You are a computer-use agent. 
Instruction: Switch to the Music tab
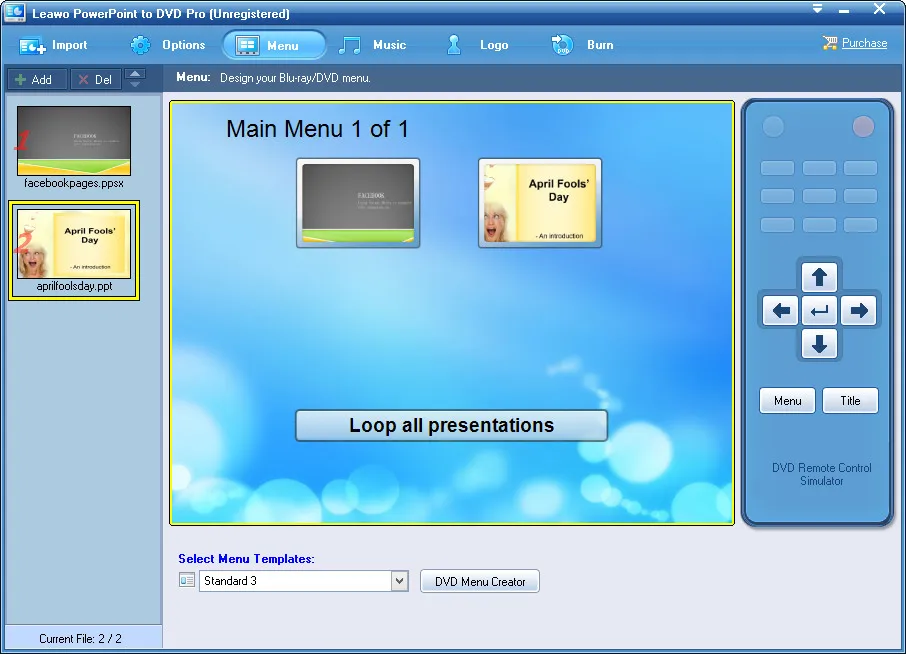click(373, 45)
